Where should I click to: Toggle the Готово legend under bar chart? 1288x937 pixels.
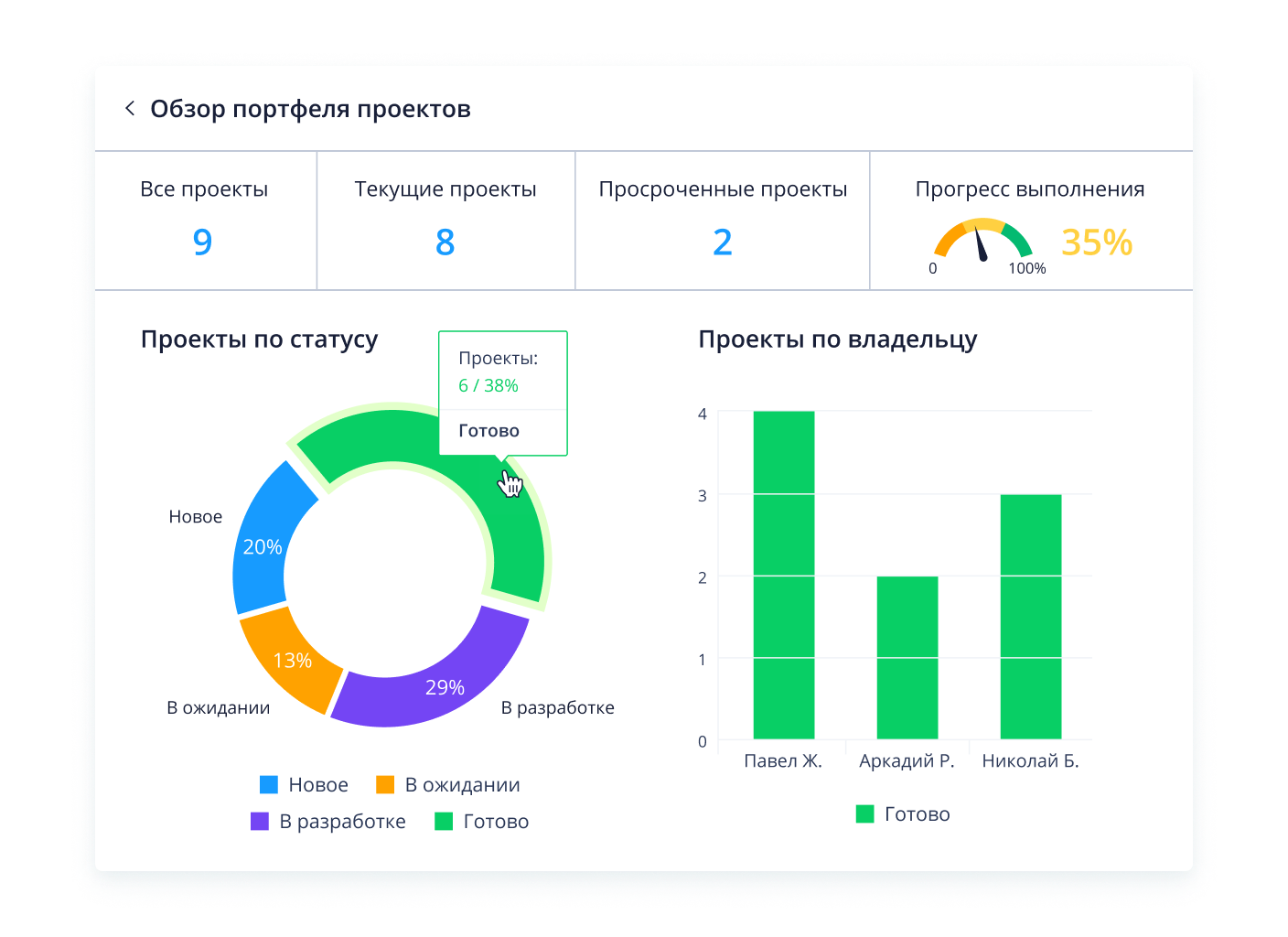click(x=903, y=813)
